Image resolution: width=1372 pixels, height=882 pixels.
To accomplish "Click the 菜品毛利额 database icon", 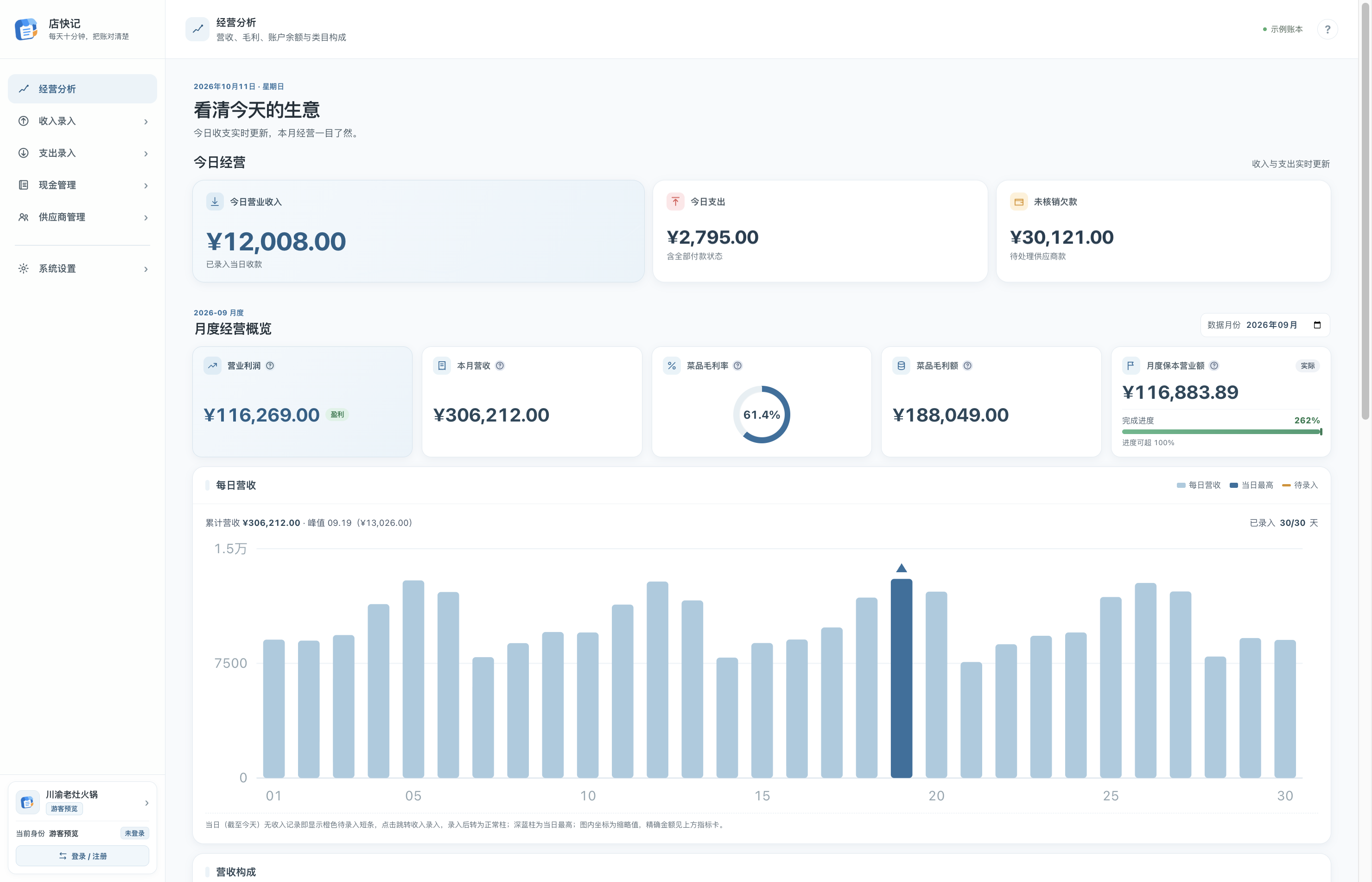I will coord(902,365).
